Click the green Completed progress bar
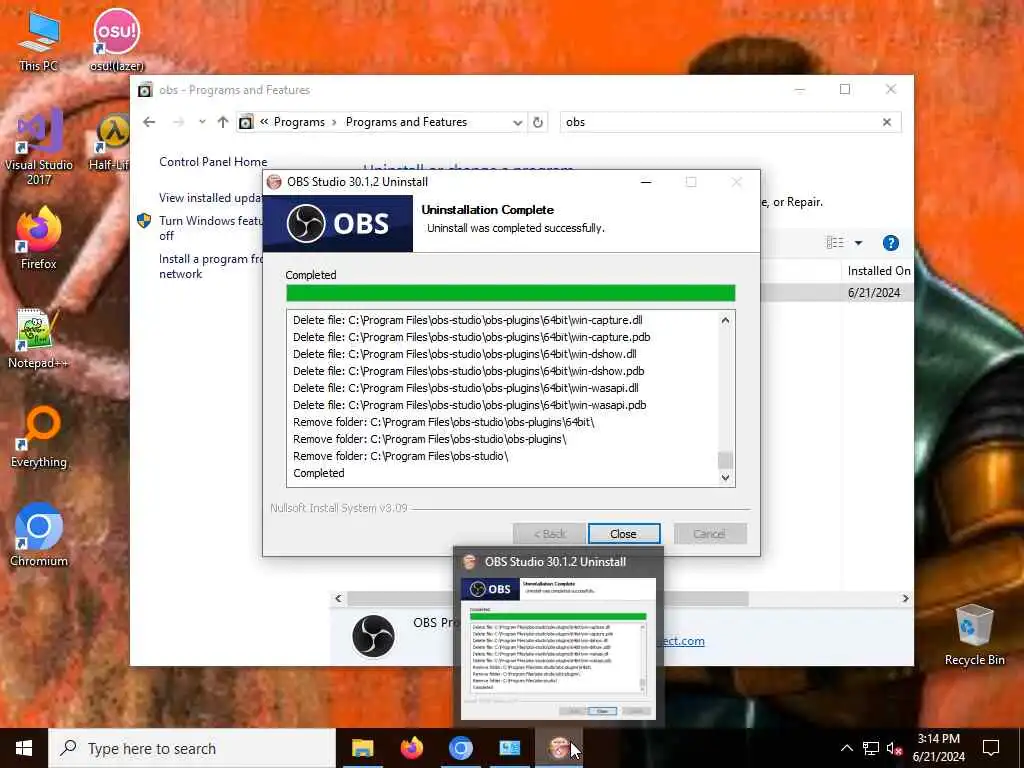Image resolution: width=1024 pixels, height=768 pixels. [510, 293]
